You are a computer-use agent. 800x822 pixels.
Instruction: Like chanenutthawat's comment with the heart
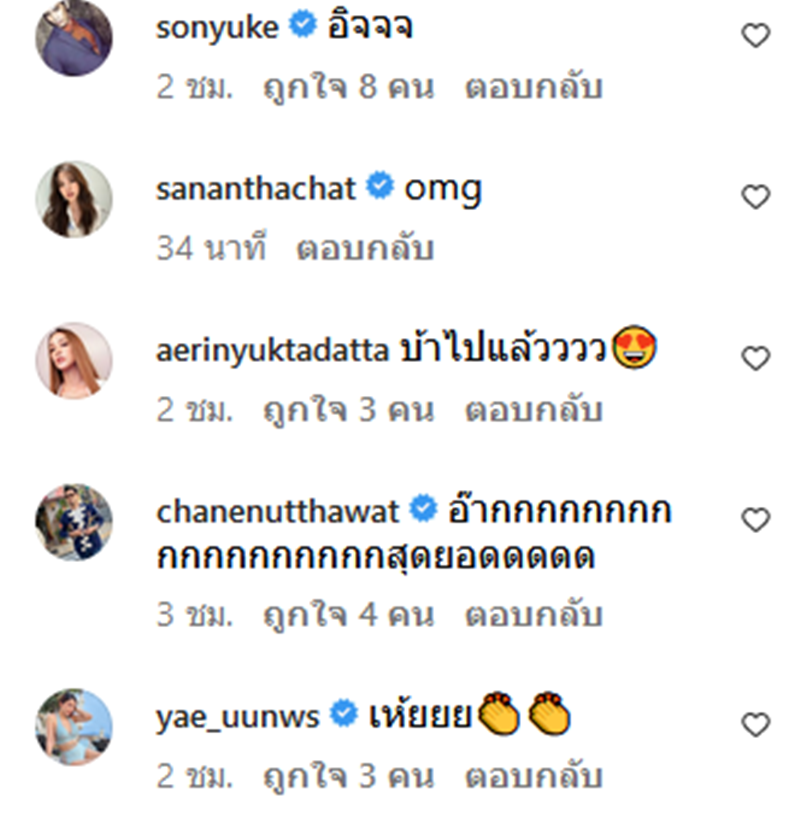pyautogui.click(x=755, y=520)
